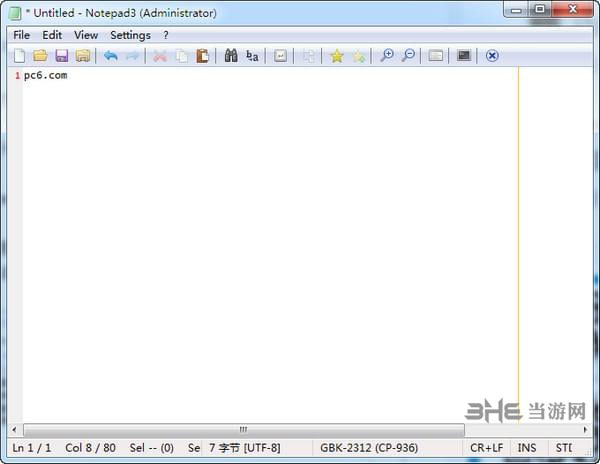
Task: Click the left scroll arrow
Action: [14, 430]
